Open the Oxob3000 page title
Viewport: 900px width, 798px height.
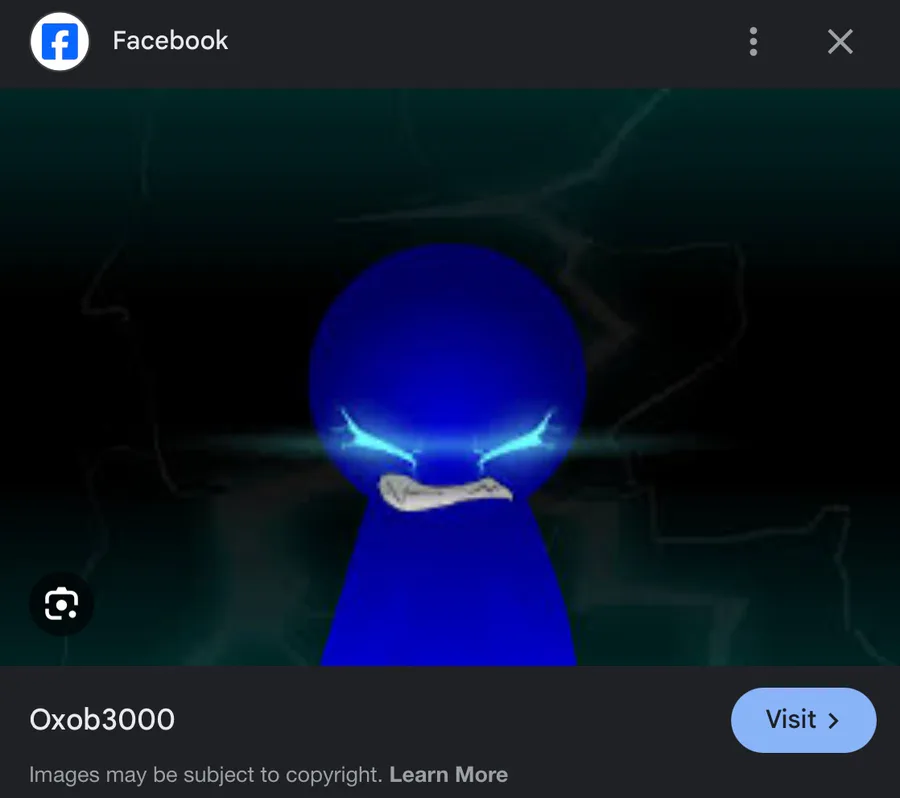(x=102, y=719)
